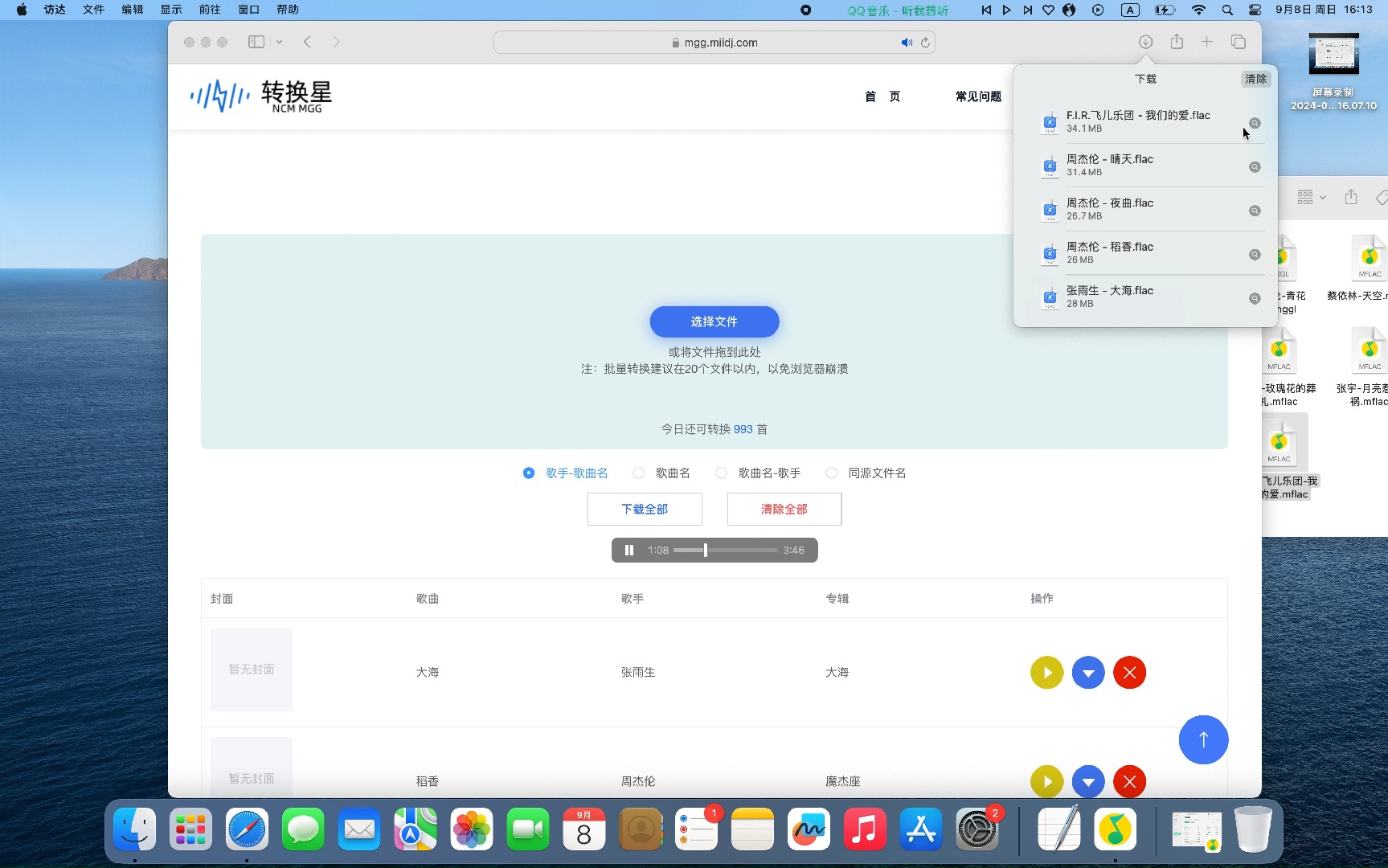Clear the downloads list with 清除
The image size is (1388, 868).
[1255, 79]
